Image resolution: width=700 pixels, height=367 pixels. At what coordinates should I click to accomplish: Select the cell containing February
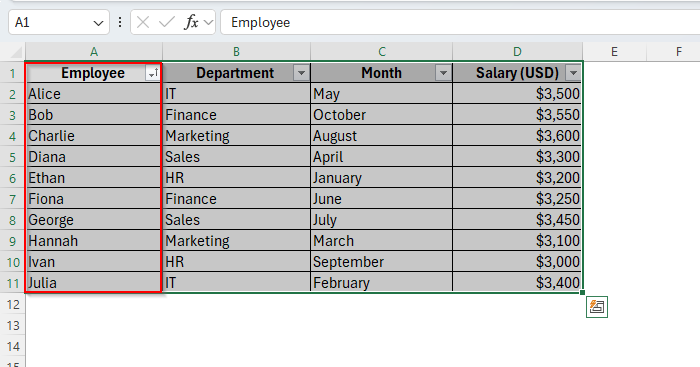[382, 283]
